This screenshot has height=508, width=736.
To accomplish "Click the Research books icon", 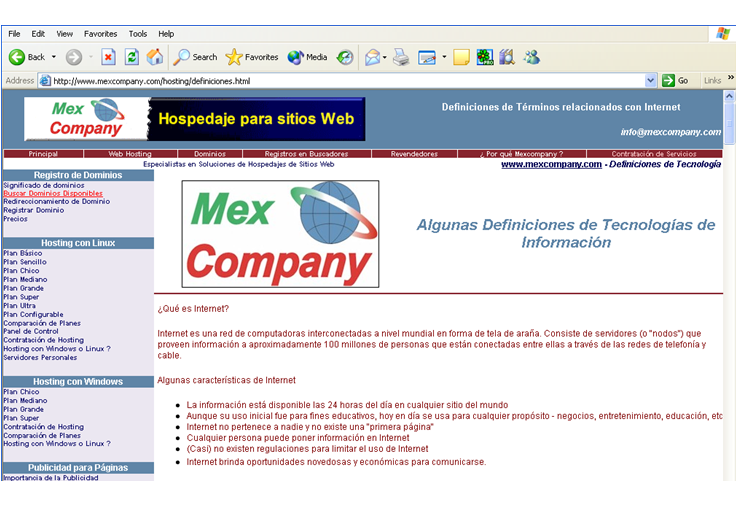I will (507, 57).
